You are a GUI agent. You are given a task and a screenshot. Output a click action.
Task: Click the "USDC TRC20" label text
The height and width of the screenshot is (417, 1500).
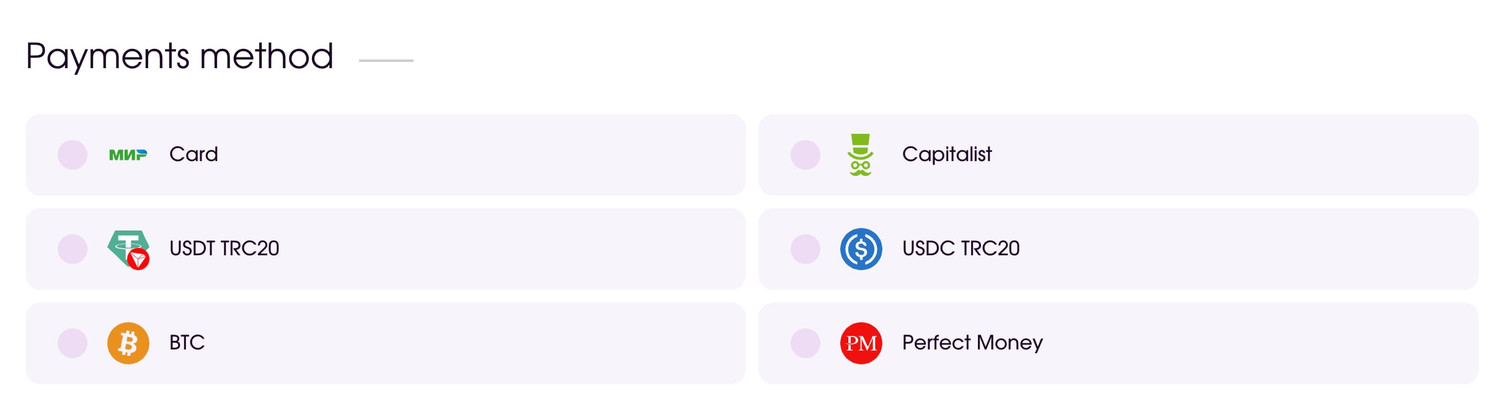click(961, 249)
